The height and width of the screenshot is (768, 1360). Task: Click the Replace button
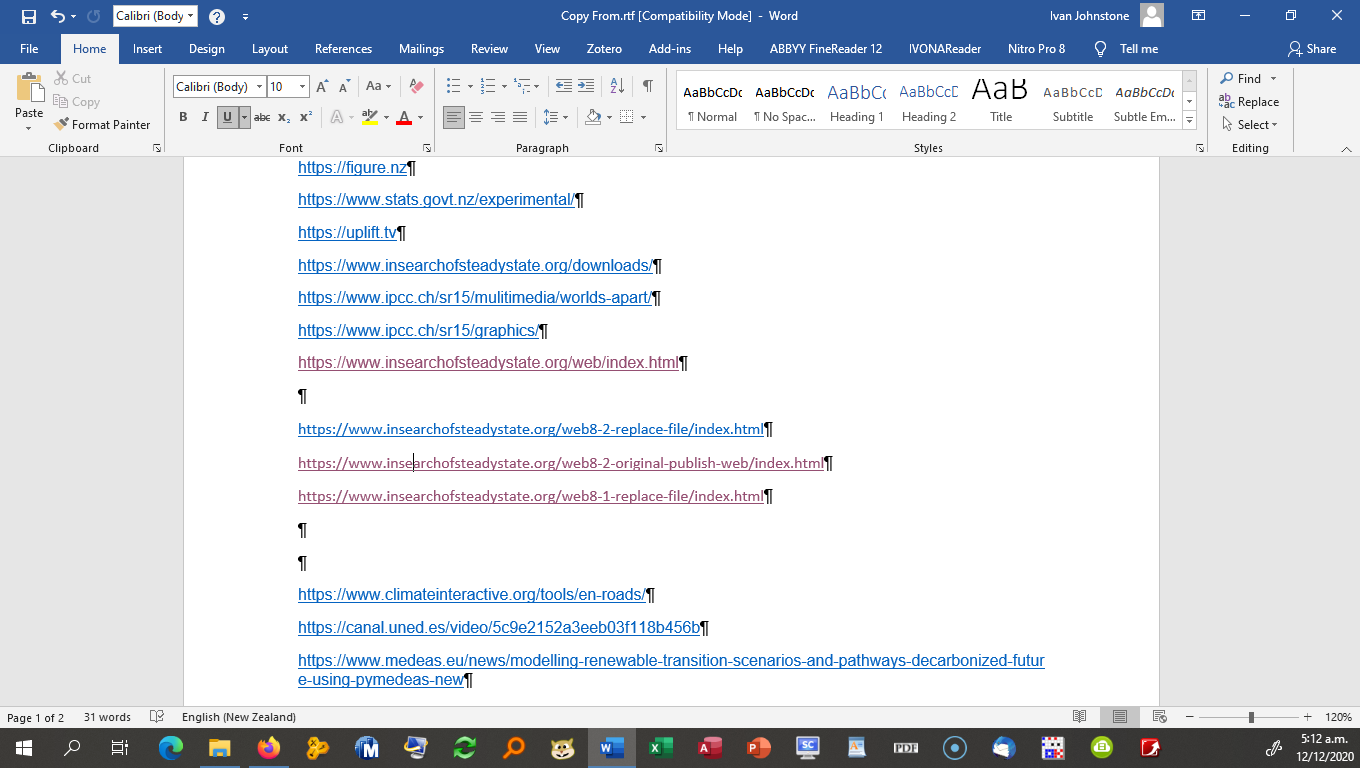(x=1249, y=102)
